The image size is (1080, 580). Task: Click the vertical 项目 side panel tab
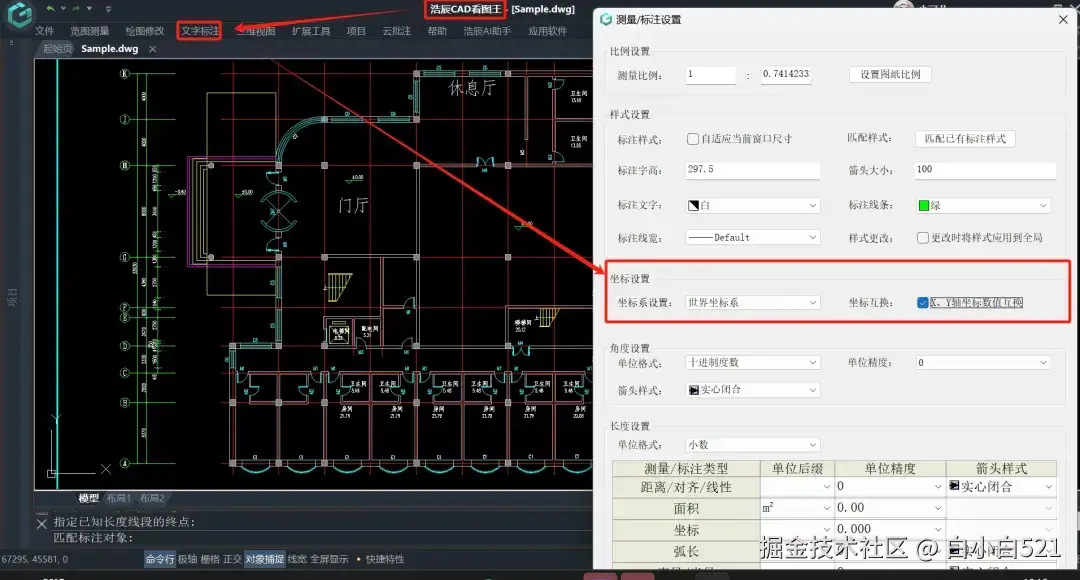coord(12,297)
